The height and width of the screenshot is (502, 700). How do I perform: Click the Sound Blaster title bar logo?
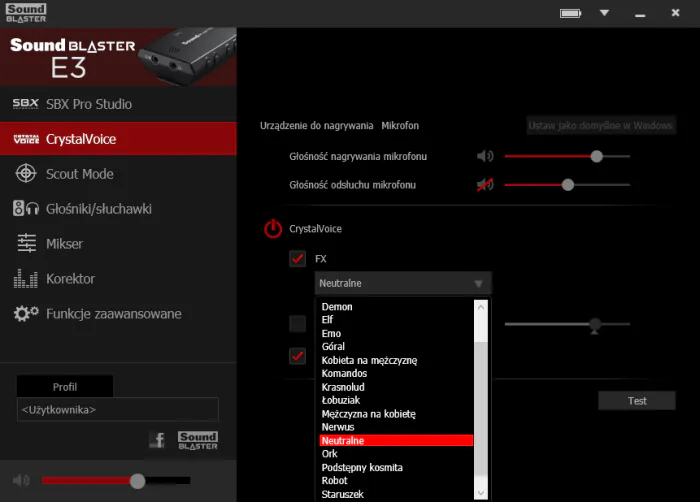click(x=26, y=13)
